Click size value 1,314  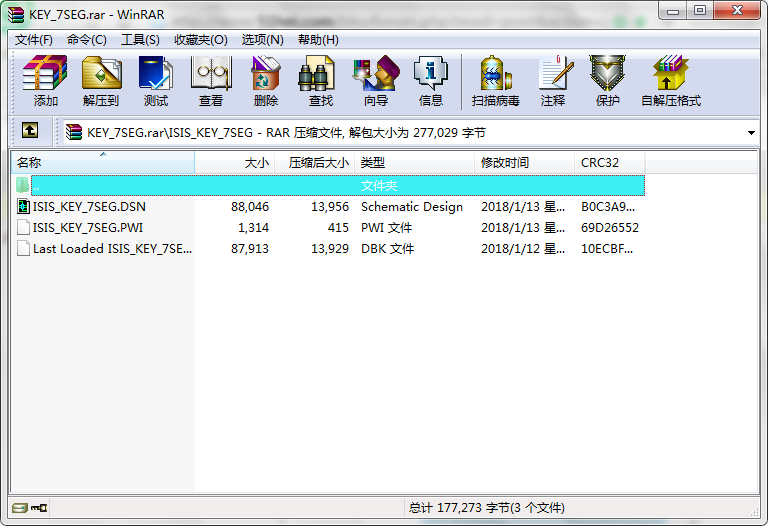pyautogui.click(x=253, y=228)
